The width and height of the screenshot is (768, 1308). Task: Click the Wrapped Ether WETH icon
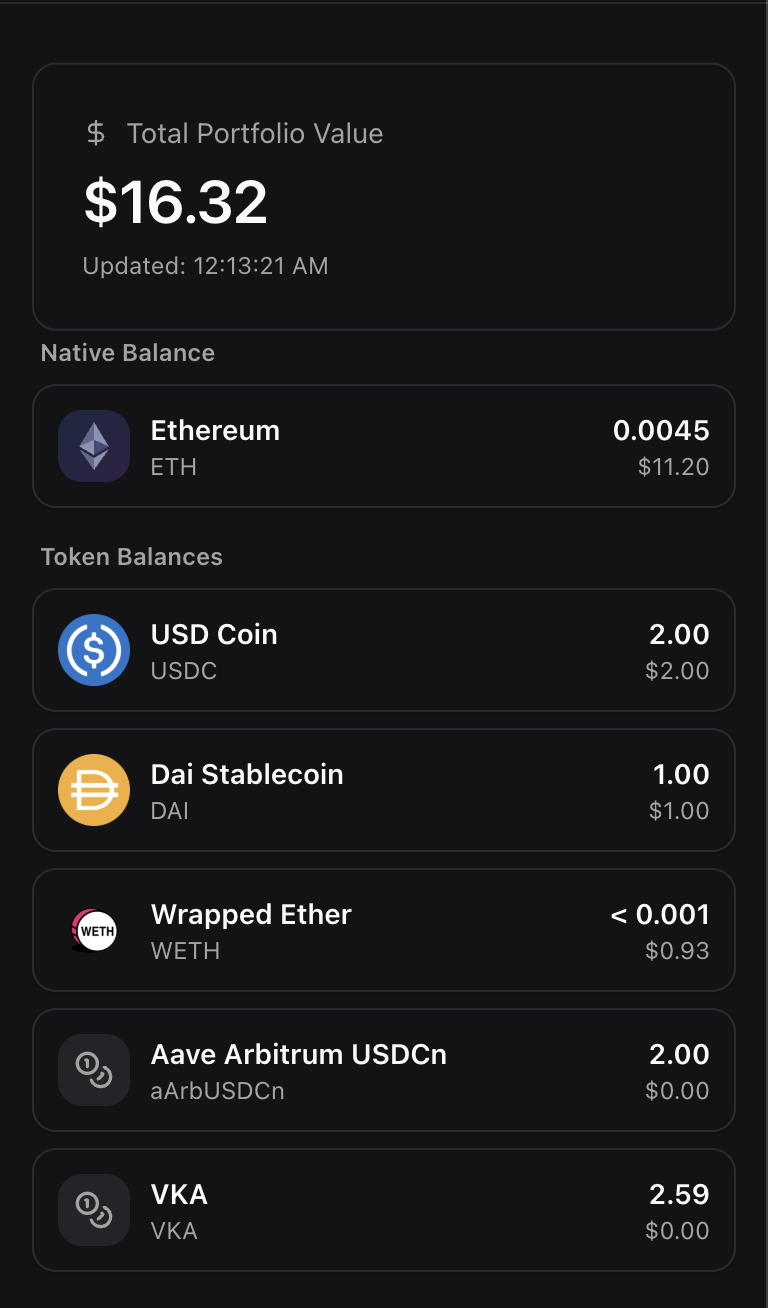94,930
